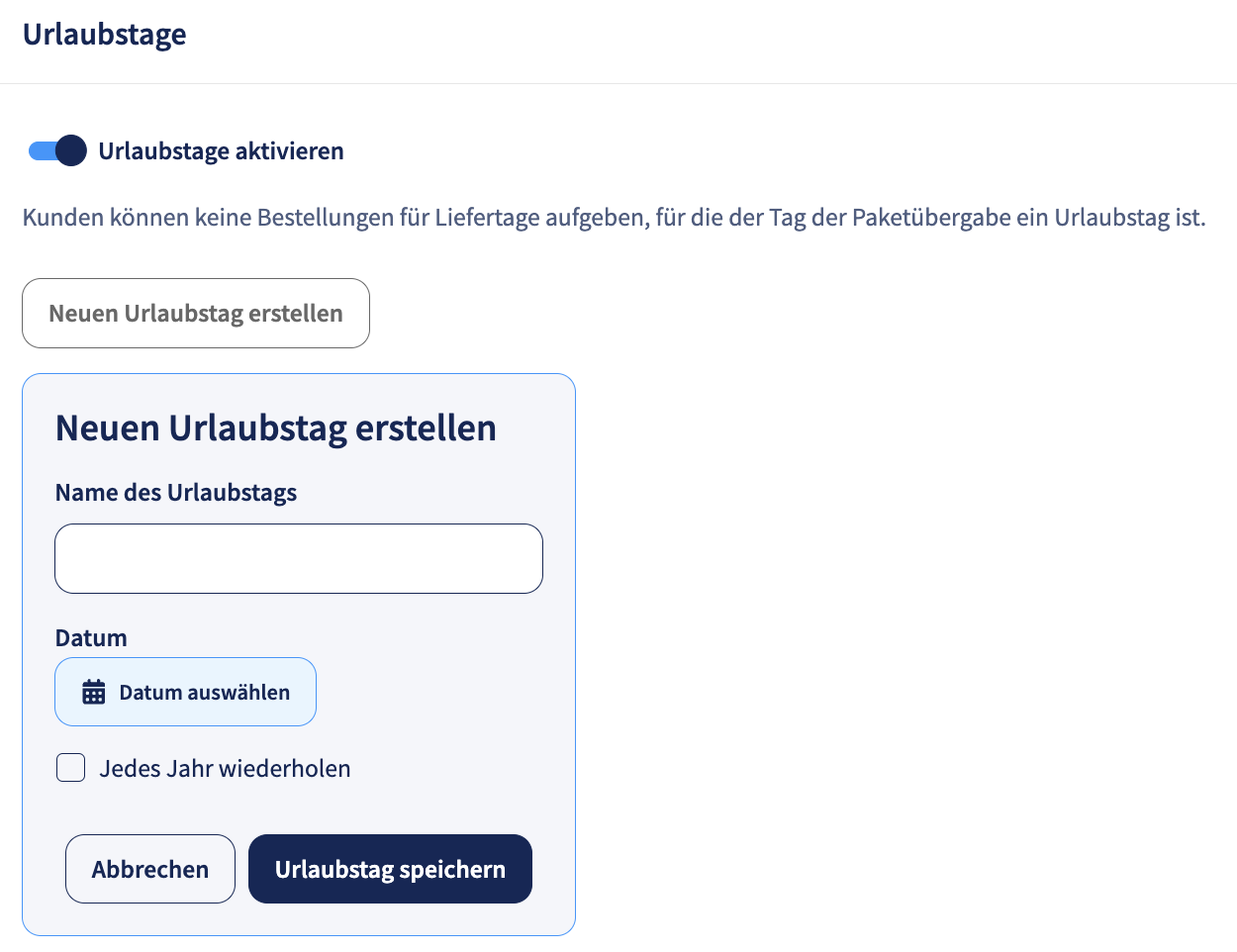Click the description about Paketübergabe vacation days
Screen dimensions: 1237x952
click(x=614, y=218)
